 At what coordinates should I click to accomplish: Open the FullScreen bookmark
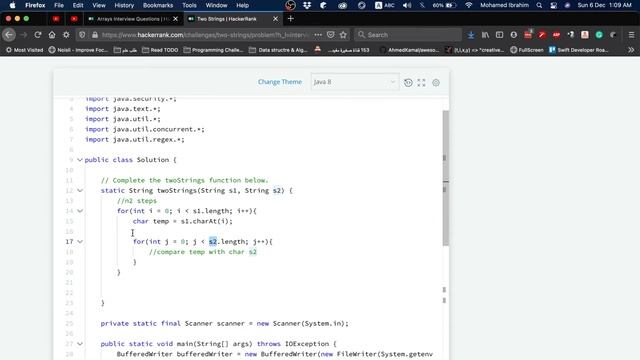point(527,50)
